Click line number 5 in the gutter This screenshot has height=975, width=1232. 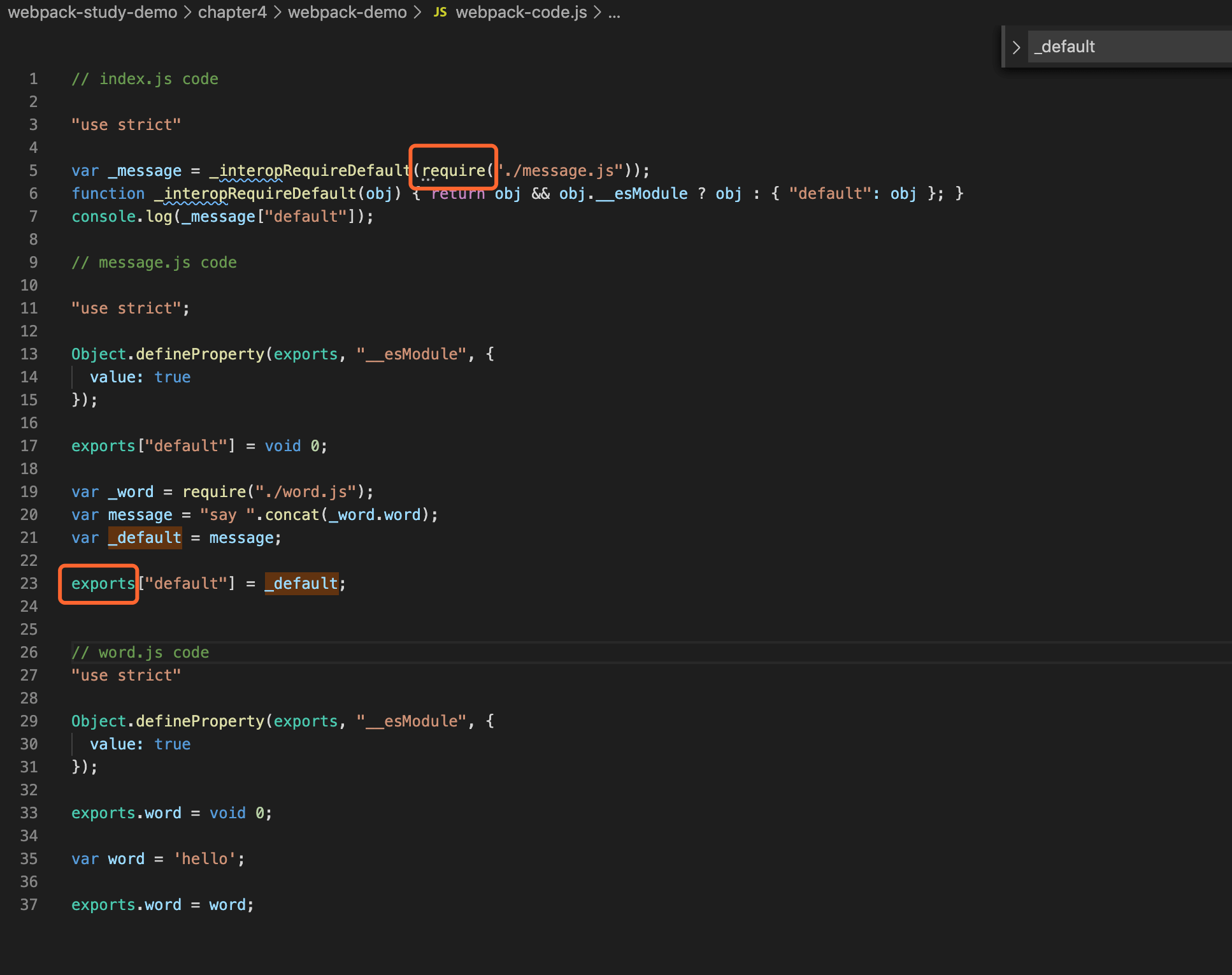tap(33, 171)
